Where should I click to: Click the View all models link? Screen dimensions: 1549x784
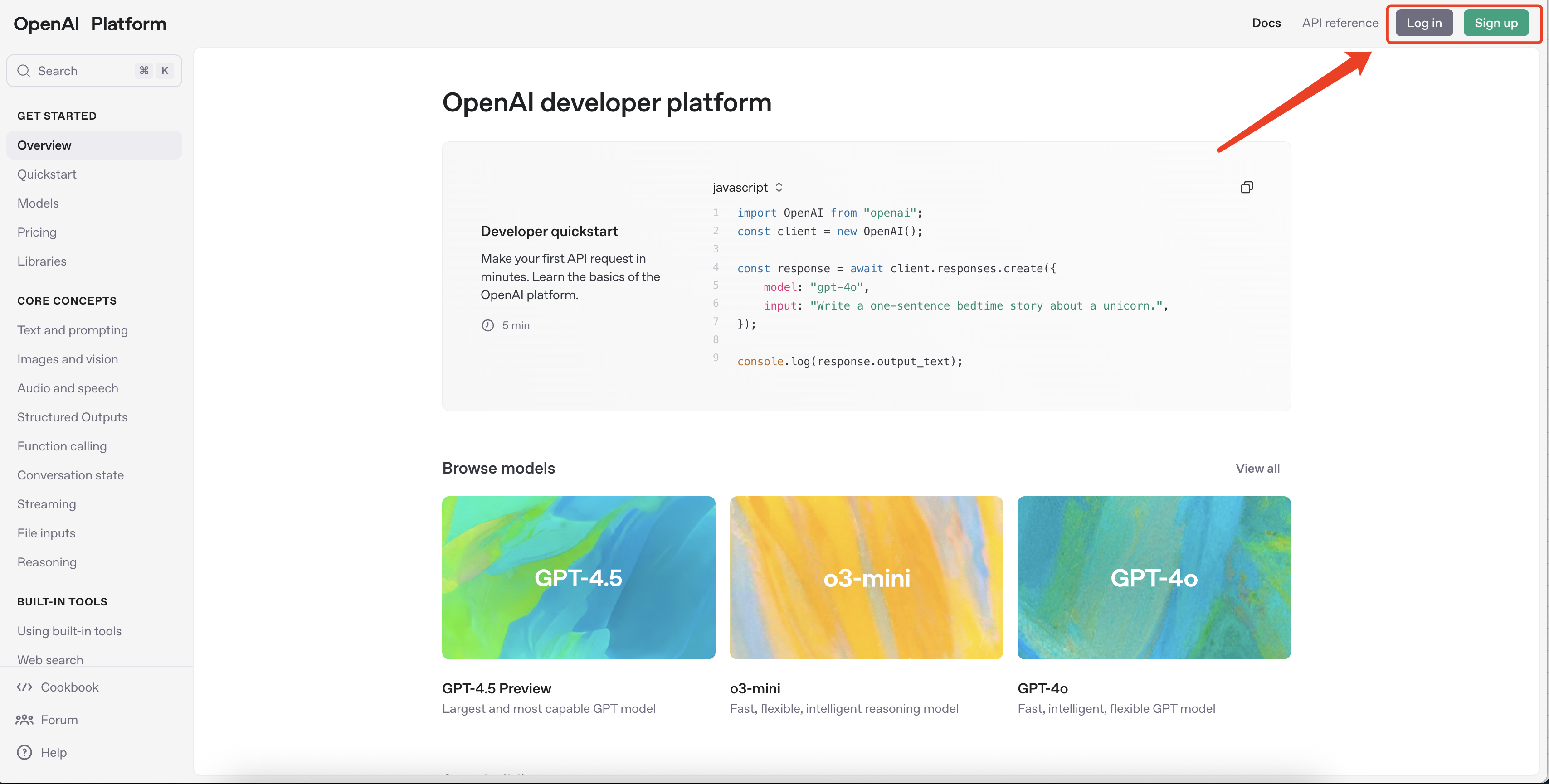1257,468
